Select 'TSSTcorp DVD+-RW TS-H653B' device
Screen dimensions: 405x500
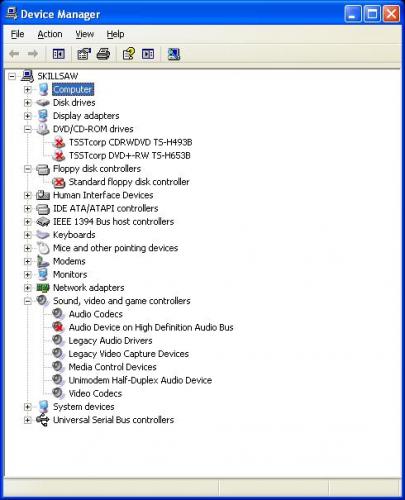click(x=130, y=155)
